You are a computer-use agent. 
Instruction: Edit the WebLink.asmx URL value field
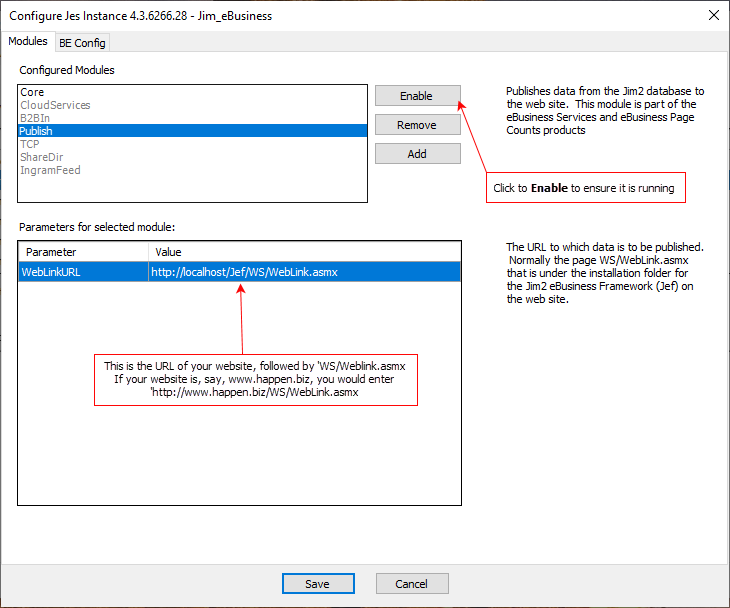pyautogui.click(x=304, y=272)
